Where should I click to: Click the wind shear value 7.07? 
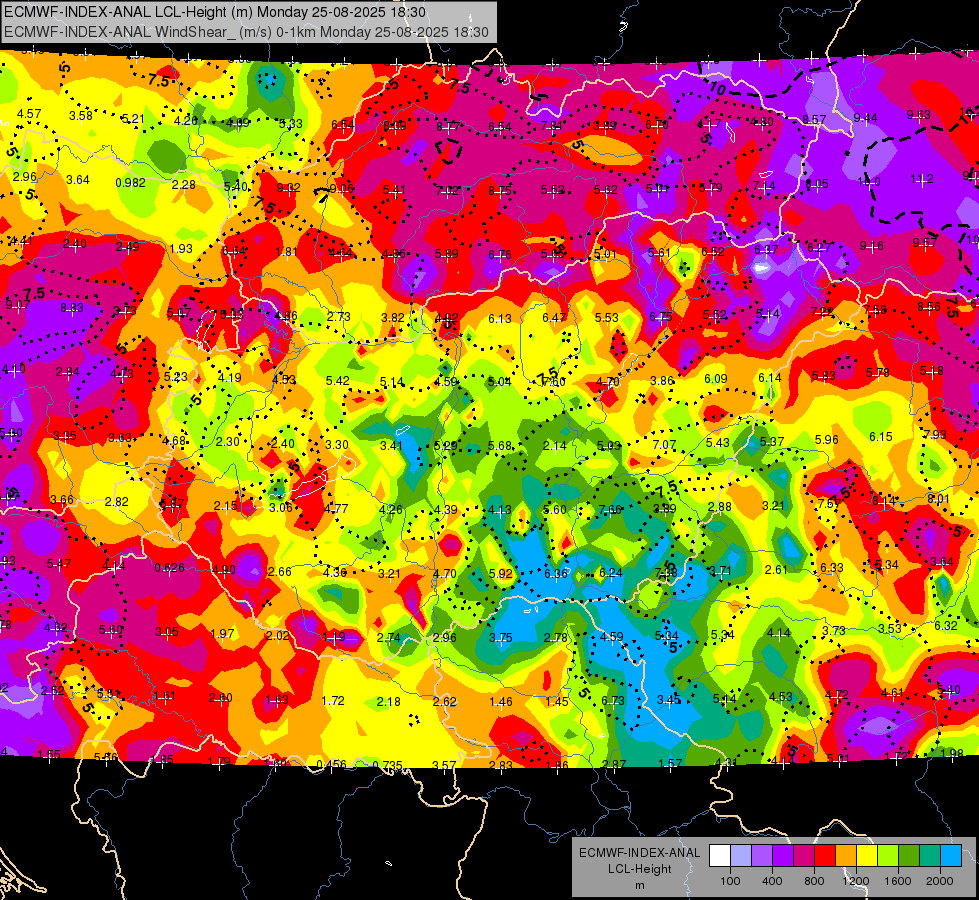[664, 444]
